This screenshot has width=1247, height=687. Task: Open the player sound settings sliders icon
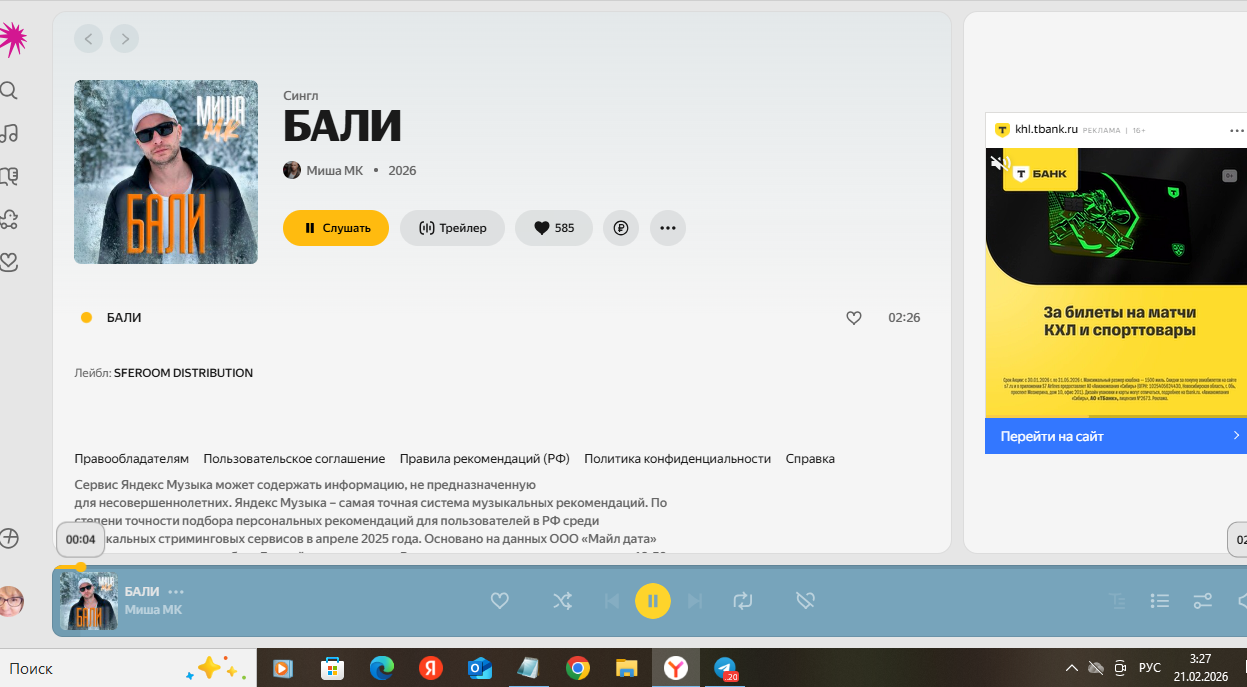tap(1203, 601)
